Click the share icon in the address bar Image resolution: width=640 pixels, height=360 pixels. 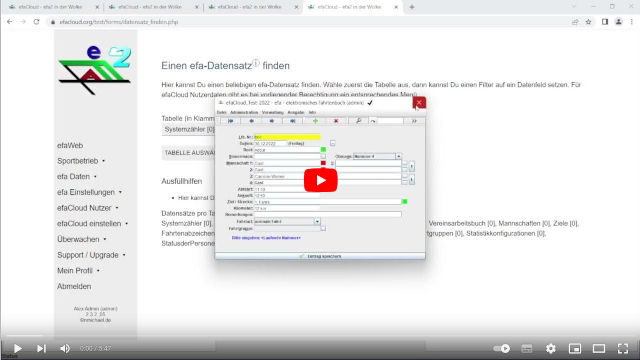click(575, 22)
